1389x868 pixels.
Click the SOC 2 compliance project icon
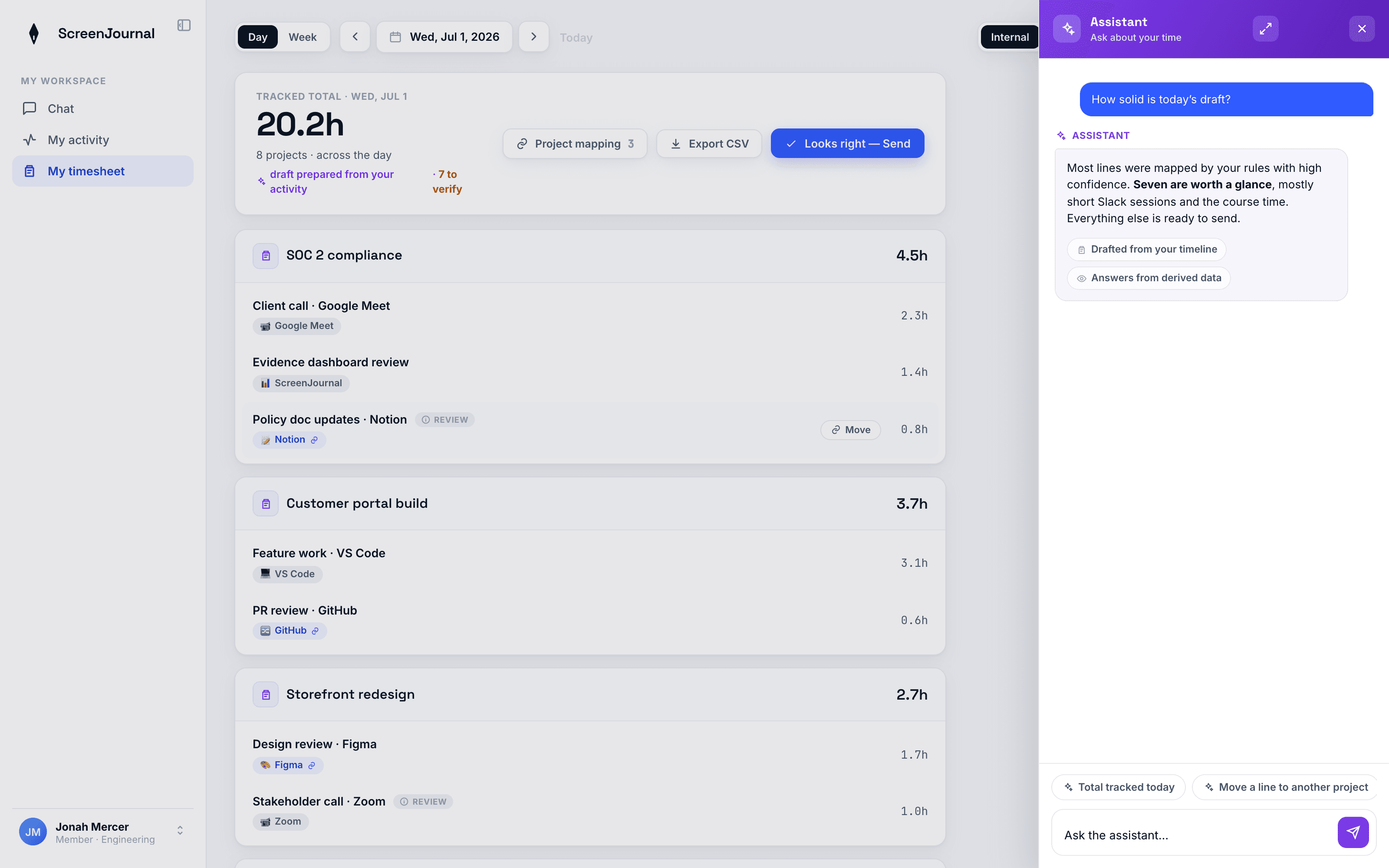[266, 256]
